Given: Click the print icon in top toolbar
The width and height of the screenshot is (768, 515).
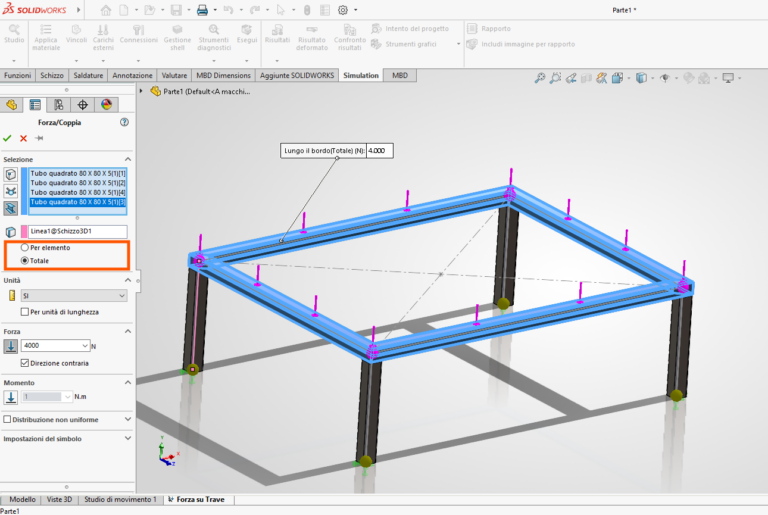Looking at the screenshot, I should pyautogui.click(x=202, y=10).
